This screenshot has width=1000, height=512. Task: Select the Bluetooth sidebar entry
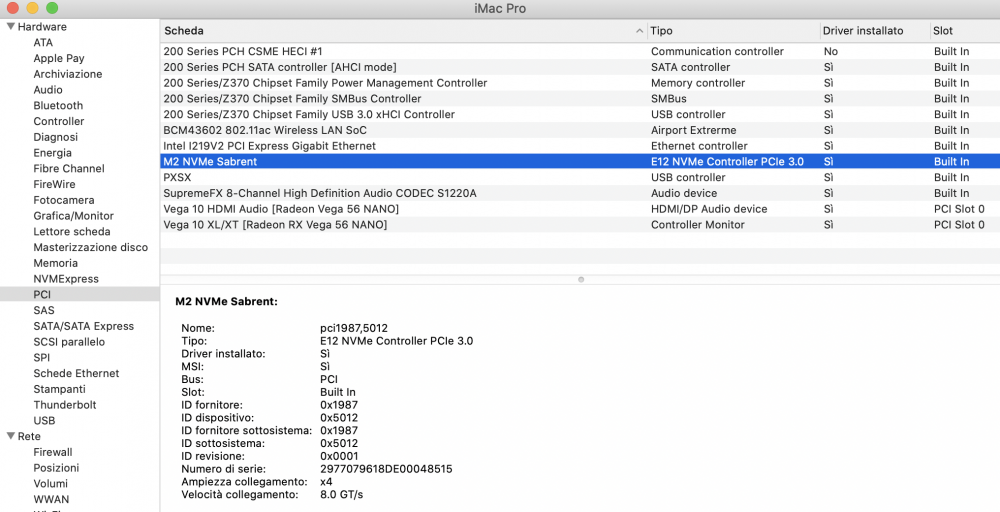58,105
